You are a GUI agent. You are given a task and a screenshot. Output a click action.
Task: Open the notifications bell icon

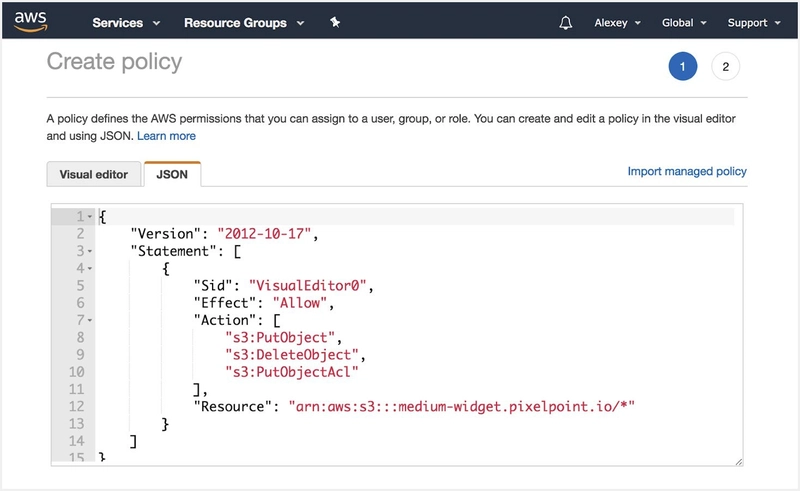click(x=566, y=22)
